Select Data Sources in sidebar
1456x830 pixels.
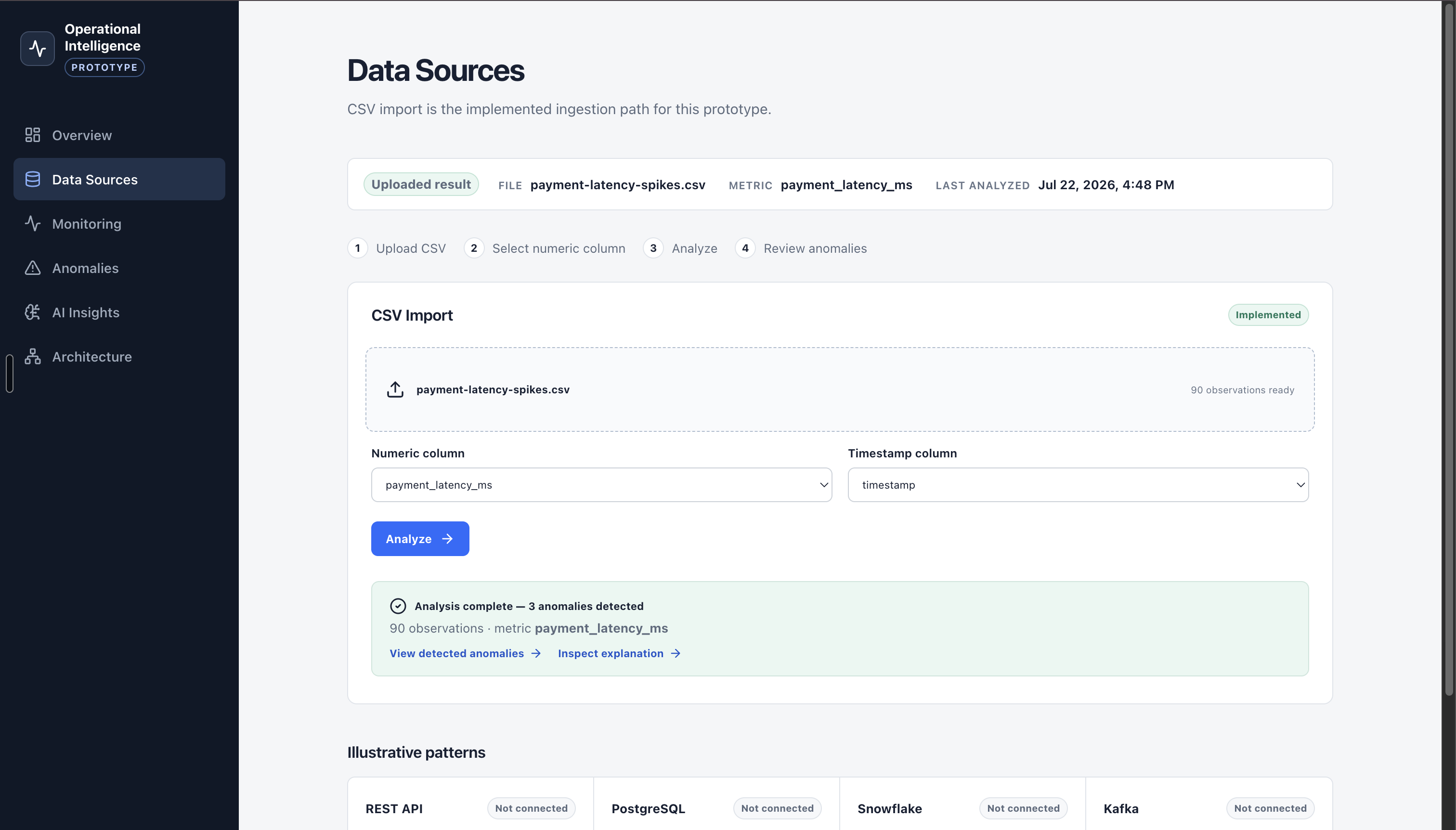(x=119, y=179)
